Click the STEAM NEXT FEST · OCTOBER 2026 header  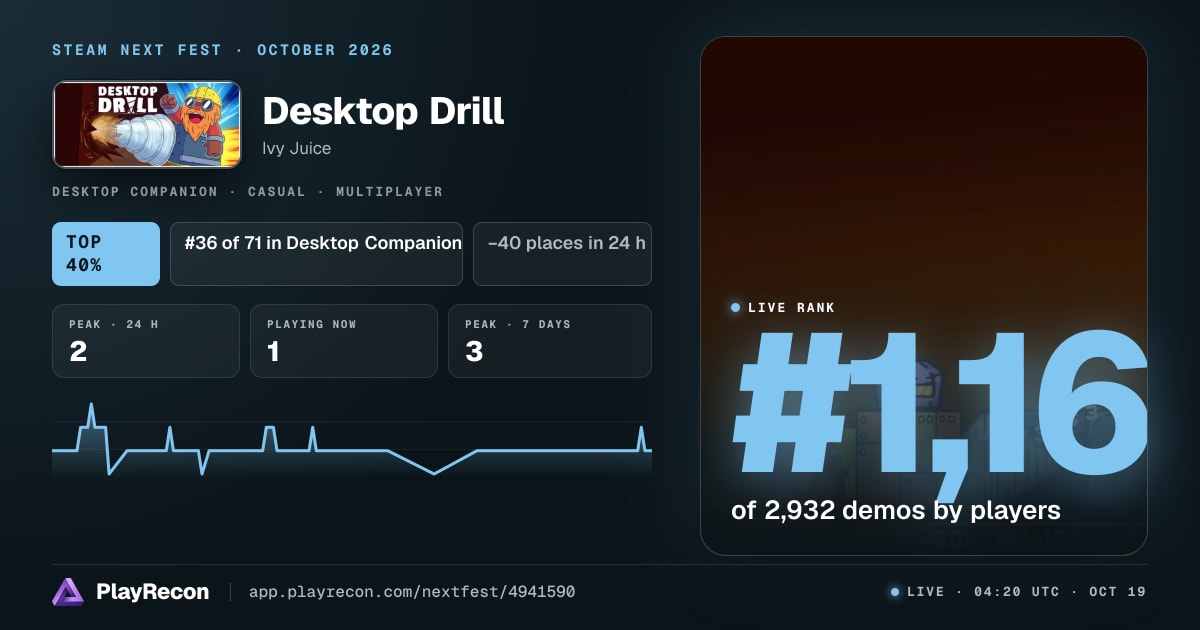(x=223, y=50)
